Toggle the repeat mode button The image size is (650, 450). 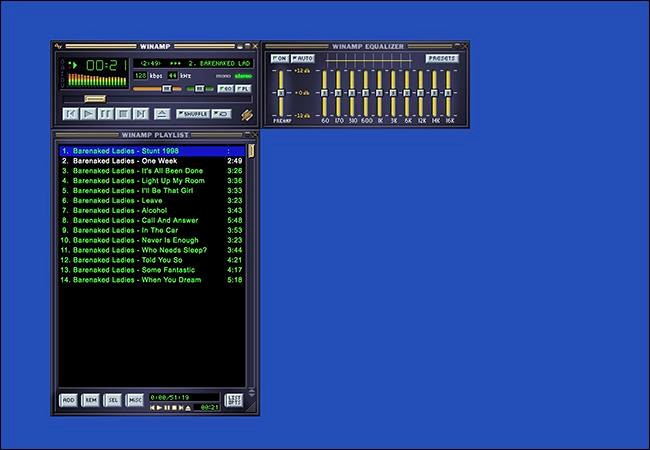point(222,114)
